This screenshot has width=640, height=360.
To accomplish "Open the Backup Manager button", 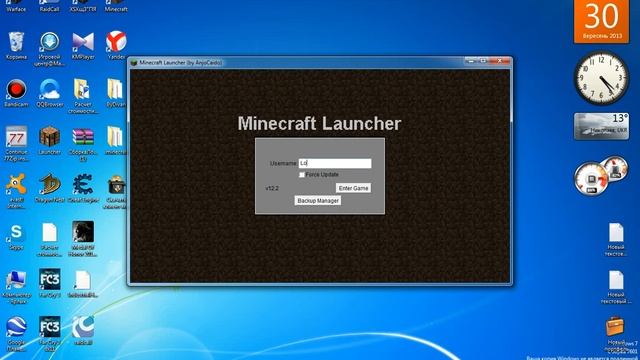I will (318, 201).
